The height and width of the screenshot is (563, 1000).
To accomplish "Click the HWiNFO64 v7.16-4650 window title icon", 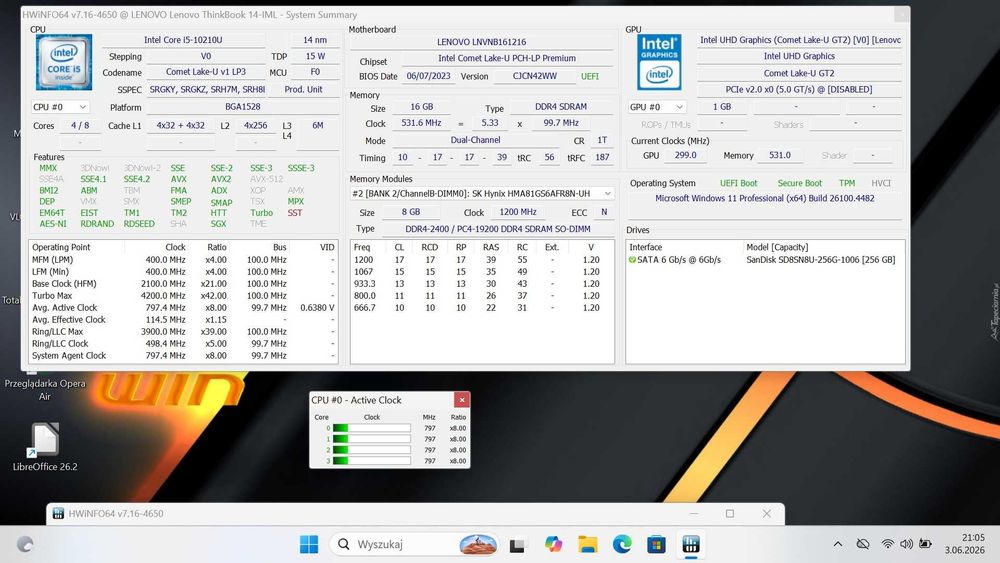I will coord(58,514).
